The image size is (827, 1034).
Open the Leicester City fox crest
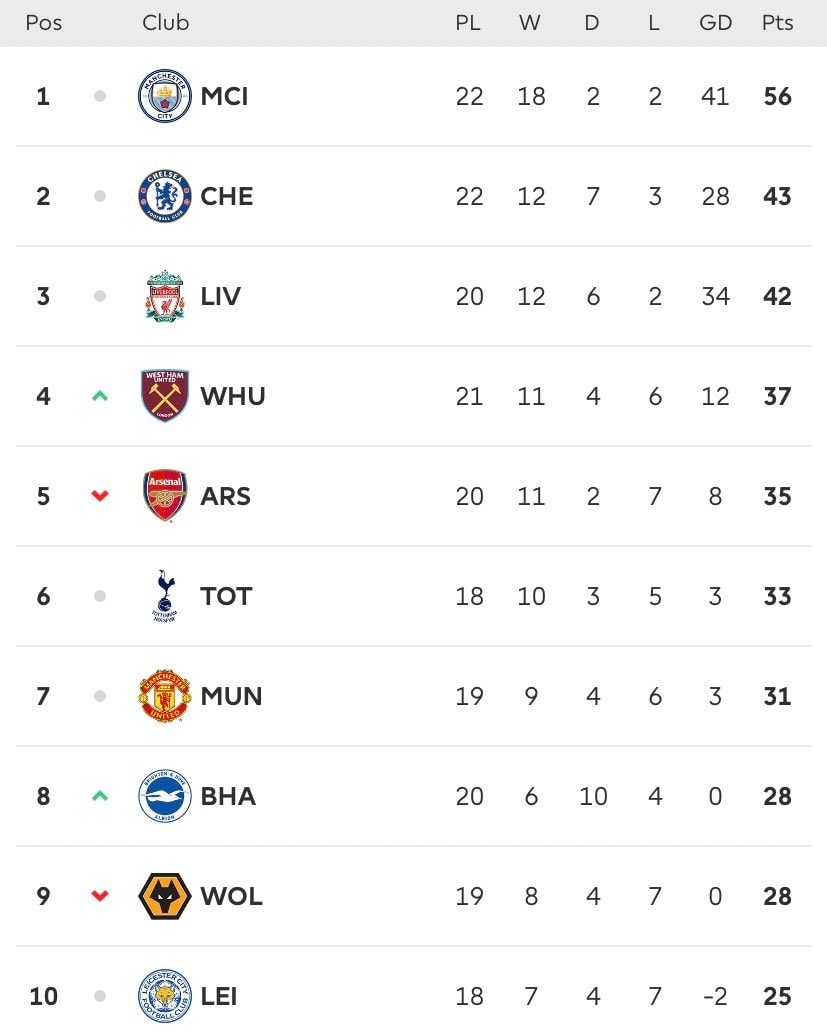[165, 996]
